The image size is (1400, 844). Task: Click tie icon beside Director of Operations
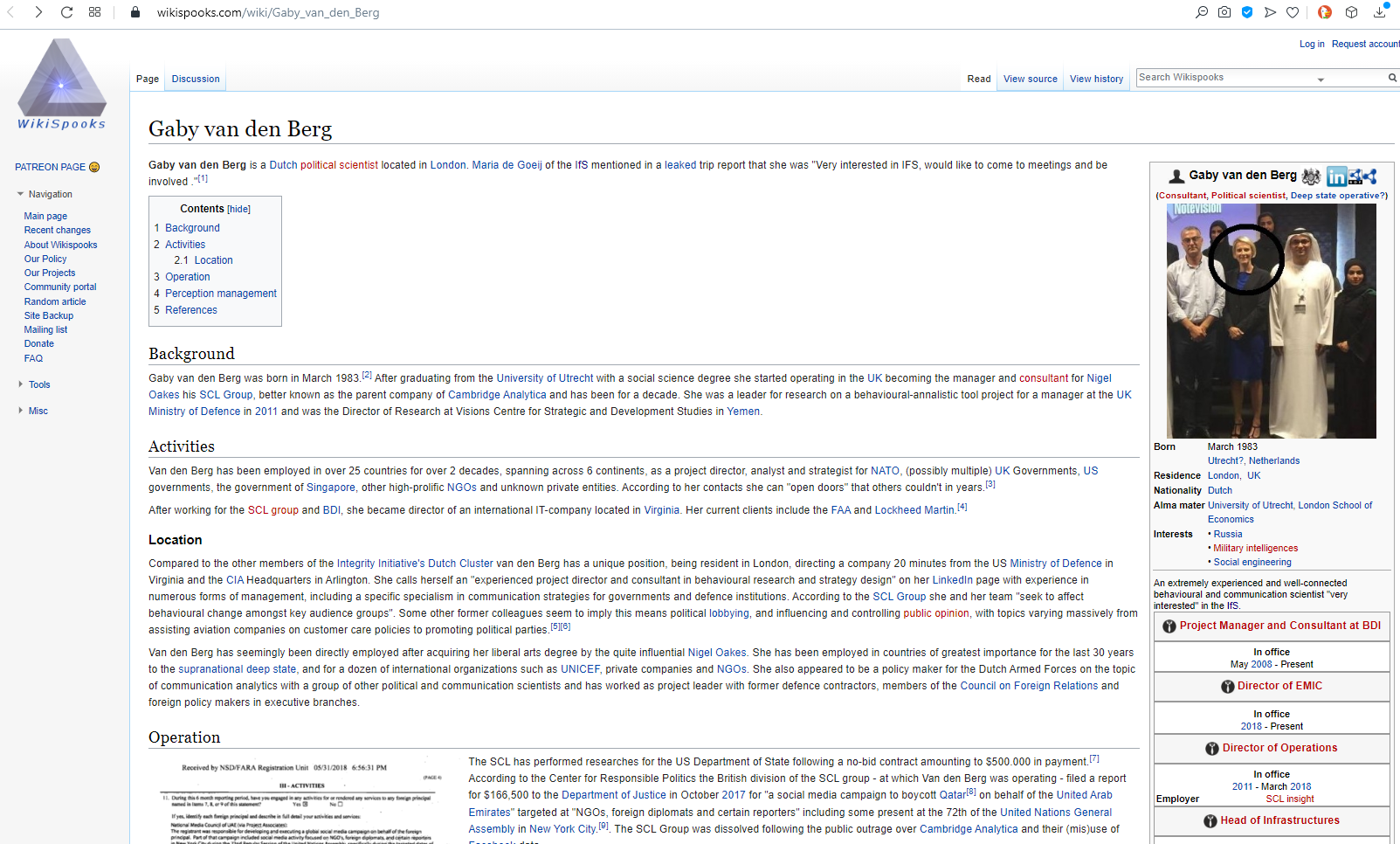click(1212, 749)
